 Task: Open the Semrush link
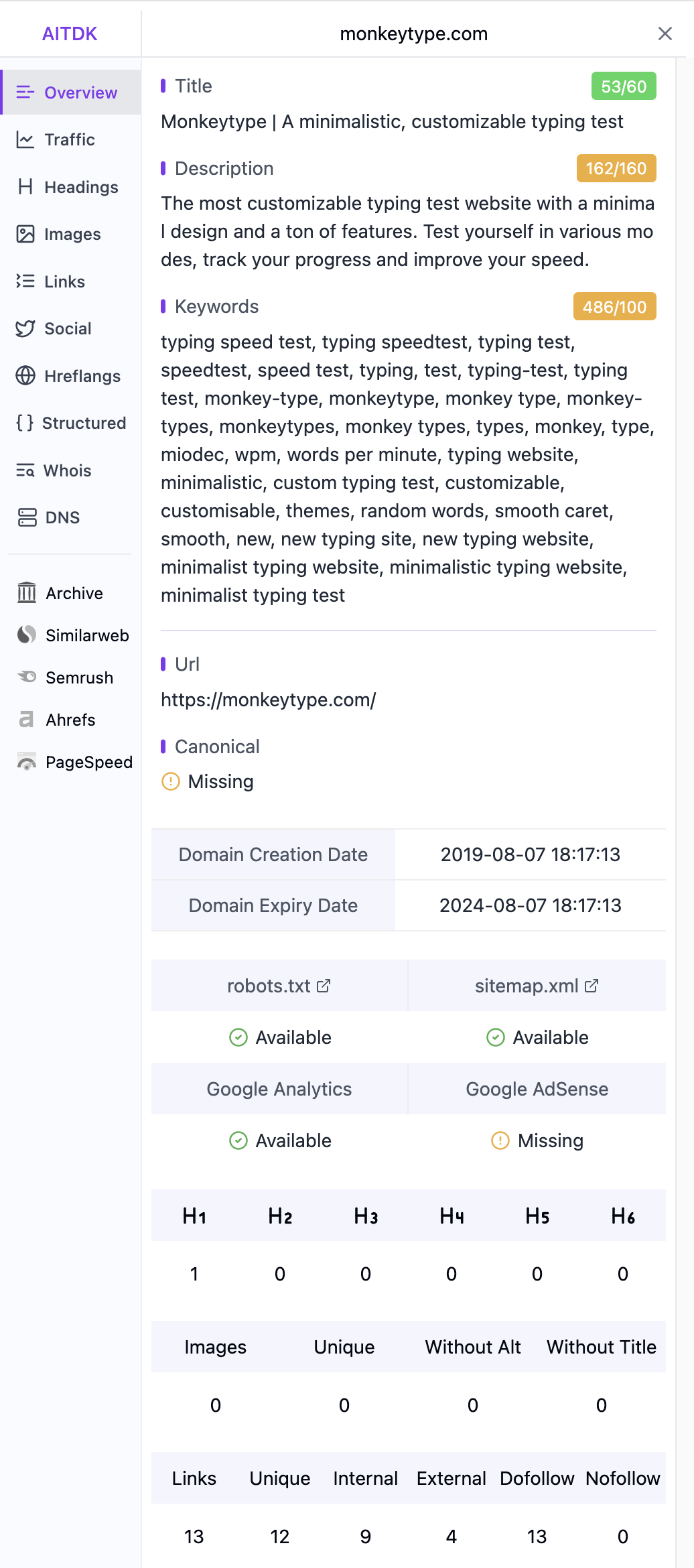[x=66, y=677]
